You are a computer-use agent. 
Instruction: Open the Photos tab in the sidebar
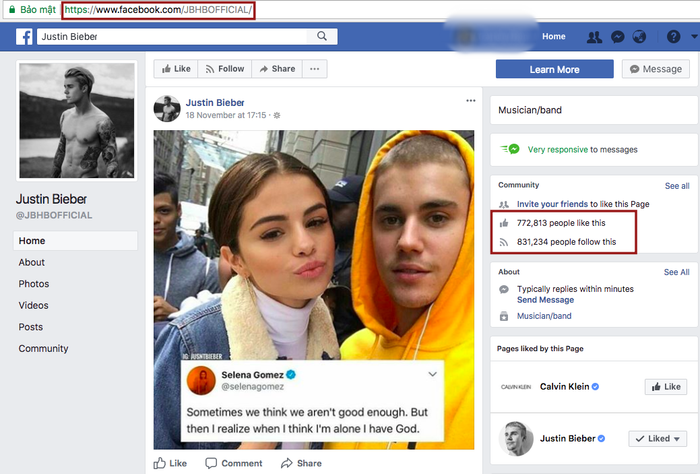pyautogui.click(x=33, y=284)
